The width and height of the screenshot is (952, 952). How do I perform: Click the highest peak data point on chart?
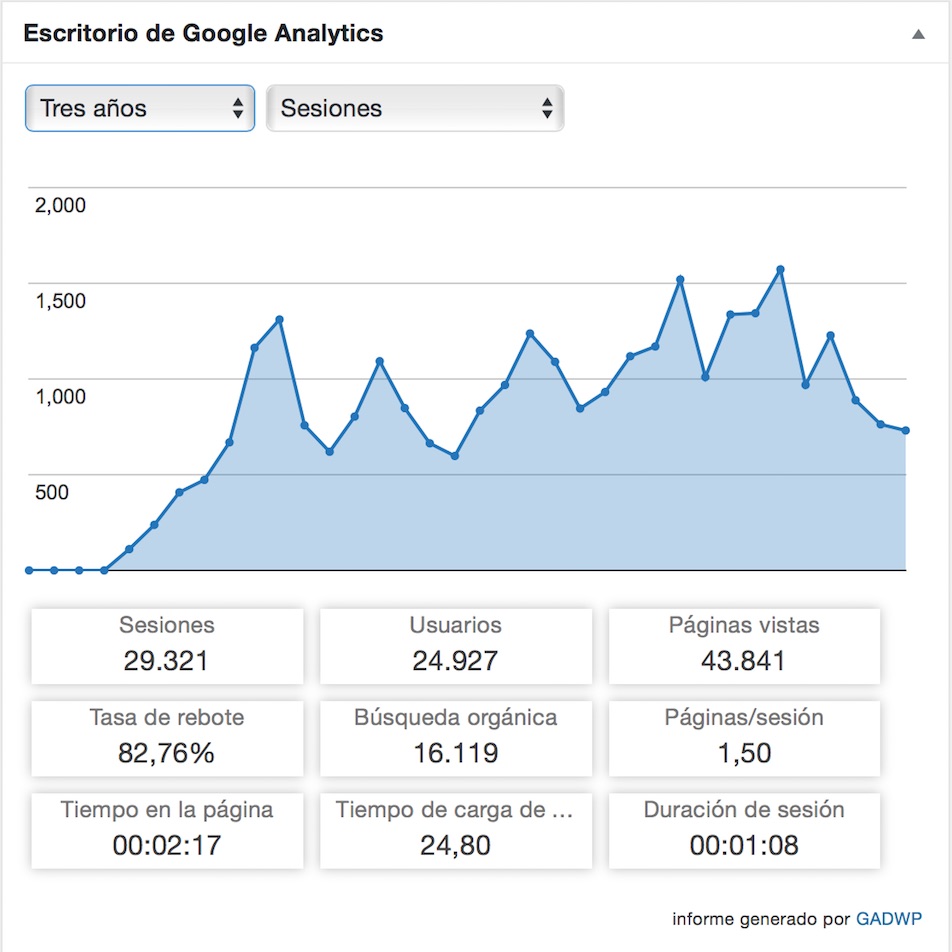click(x=781, y=269)
